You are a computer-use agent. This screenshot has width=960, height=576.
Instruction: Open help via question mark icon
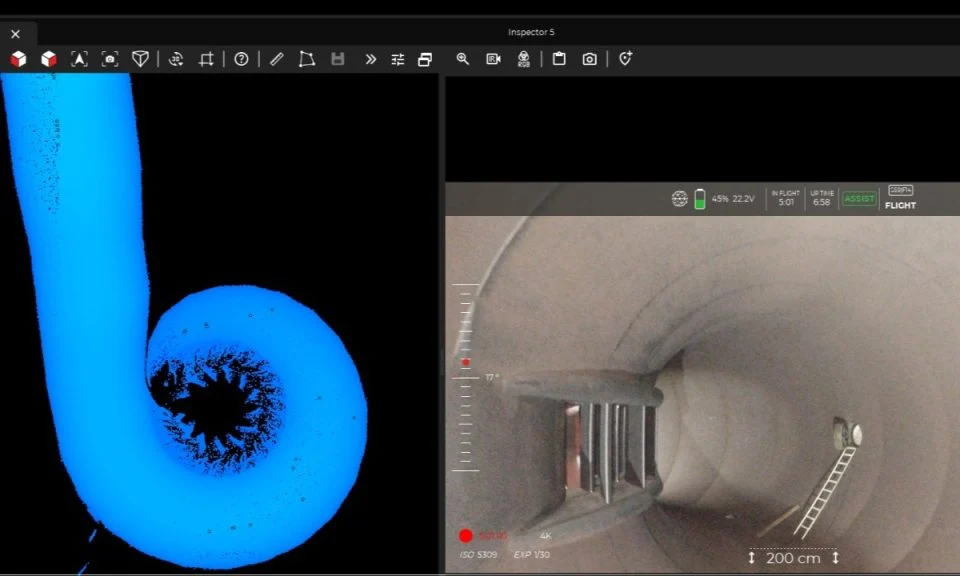coord(241,59)
